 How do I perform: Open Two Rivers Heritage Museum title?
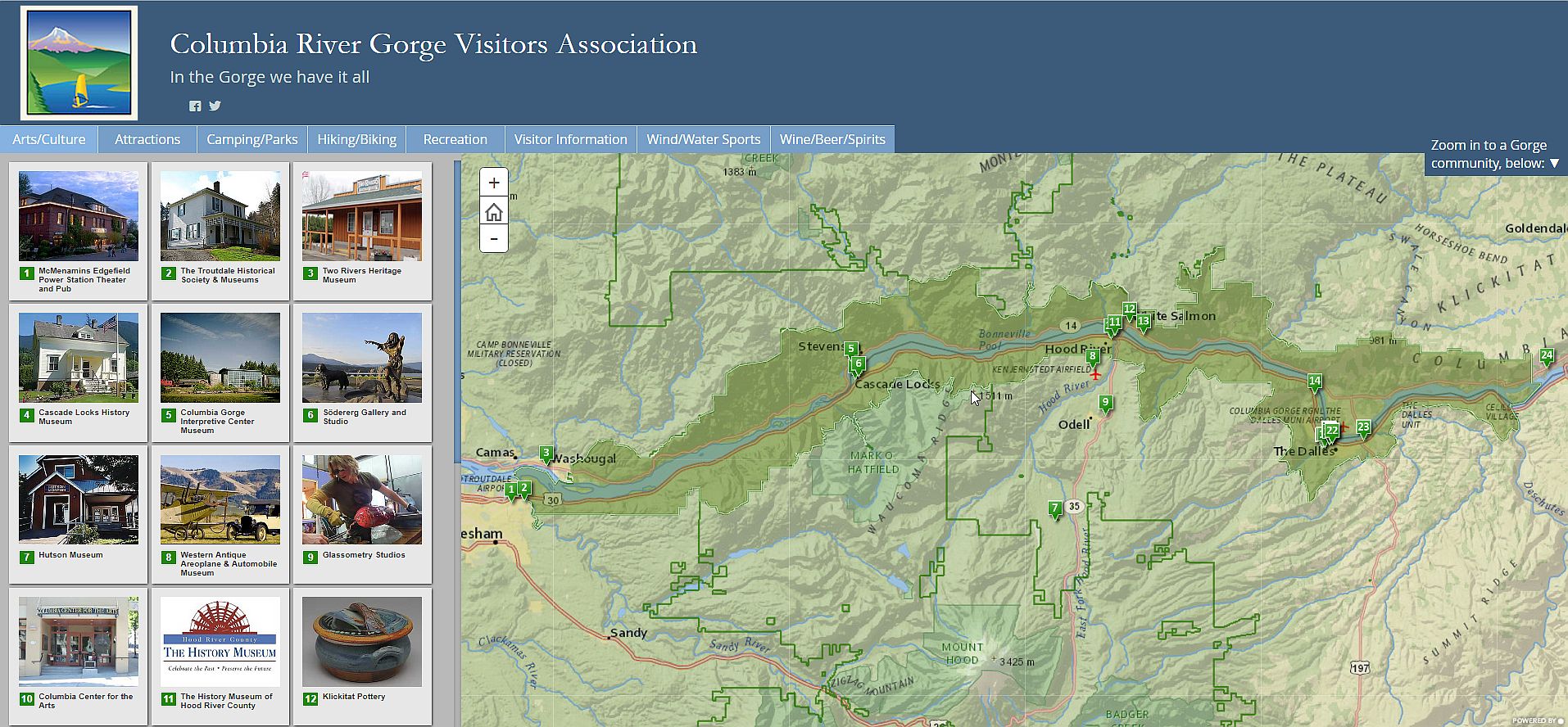pyautogui.click(x=362, y=275)
